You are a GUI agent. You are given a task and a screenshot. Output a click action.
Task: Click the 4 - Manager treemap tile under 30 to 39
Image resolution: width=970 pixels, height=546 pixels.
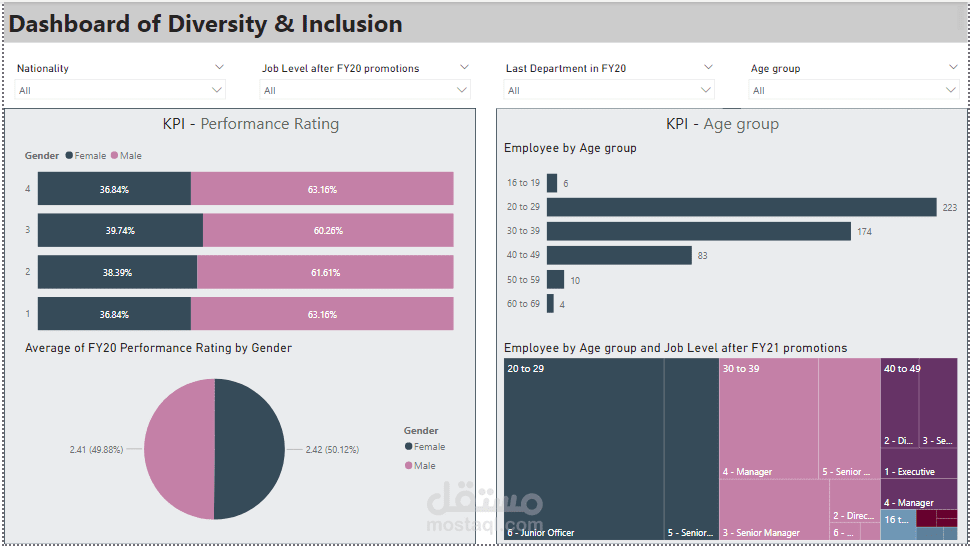768,418
